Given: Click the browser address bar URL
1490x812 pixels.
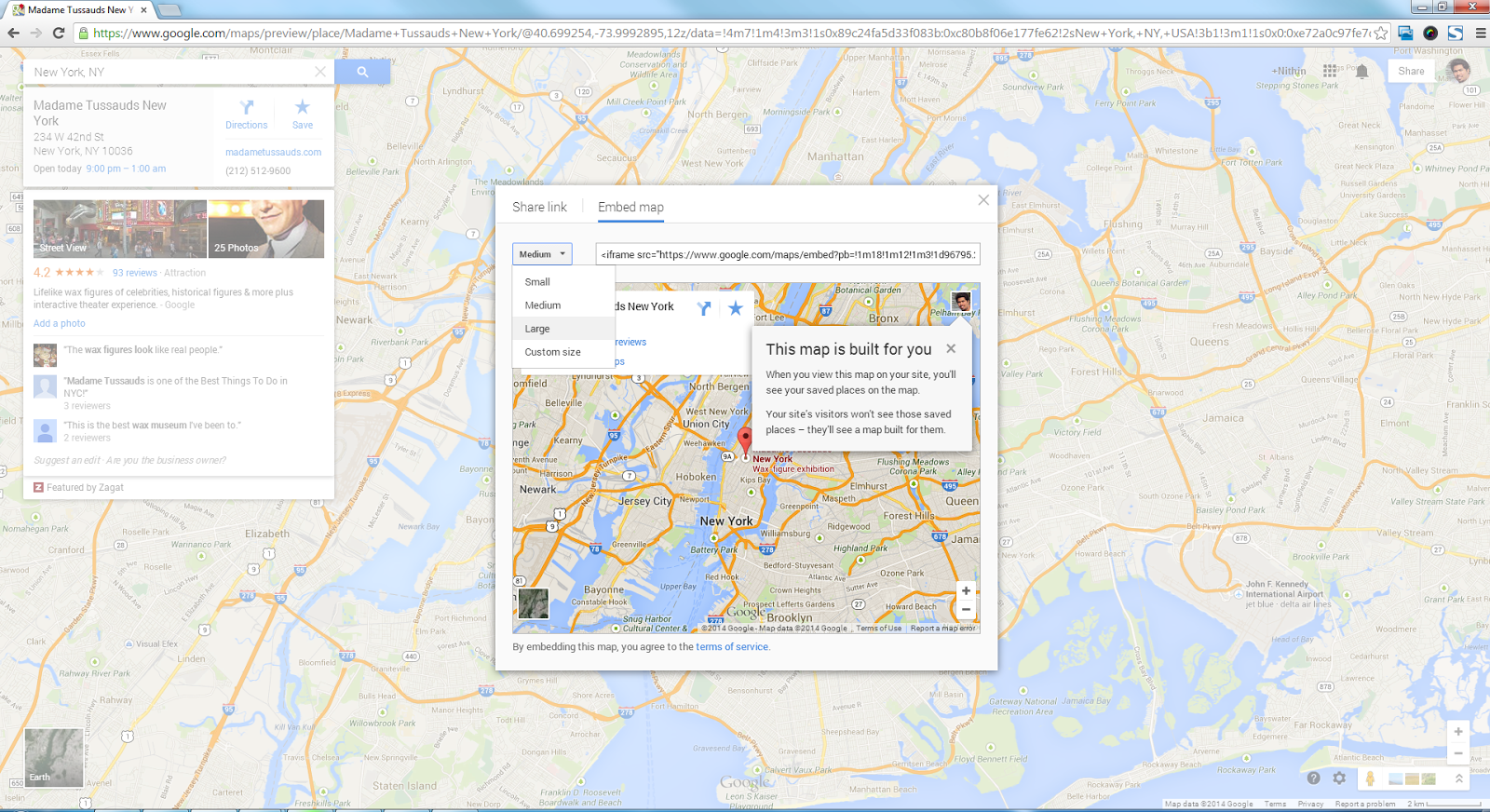Looking at the screenshot, I should [x=731, y=33].
